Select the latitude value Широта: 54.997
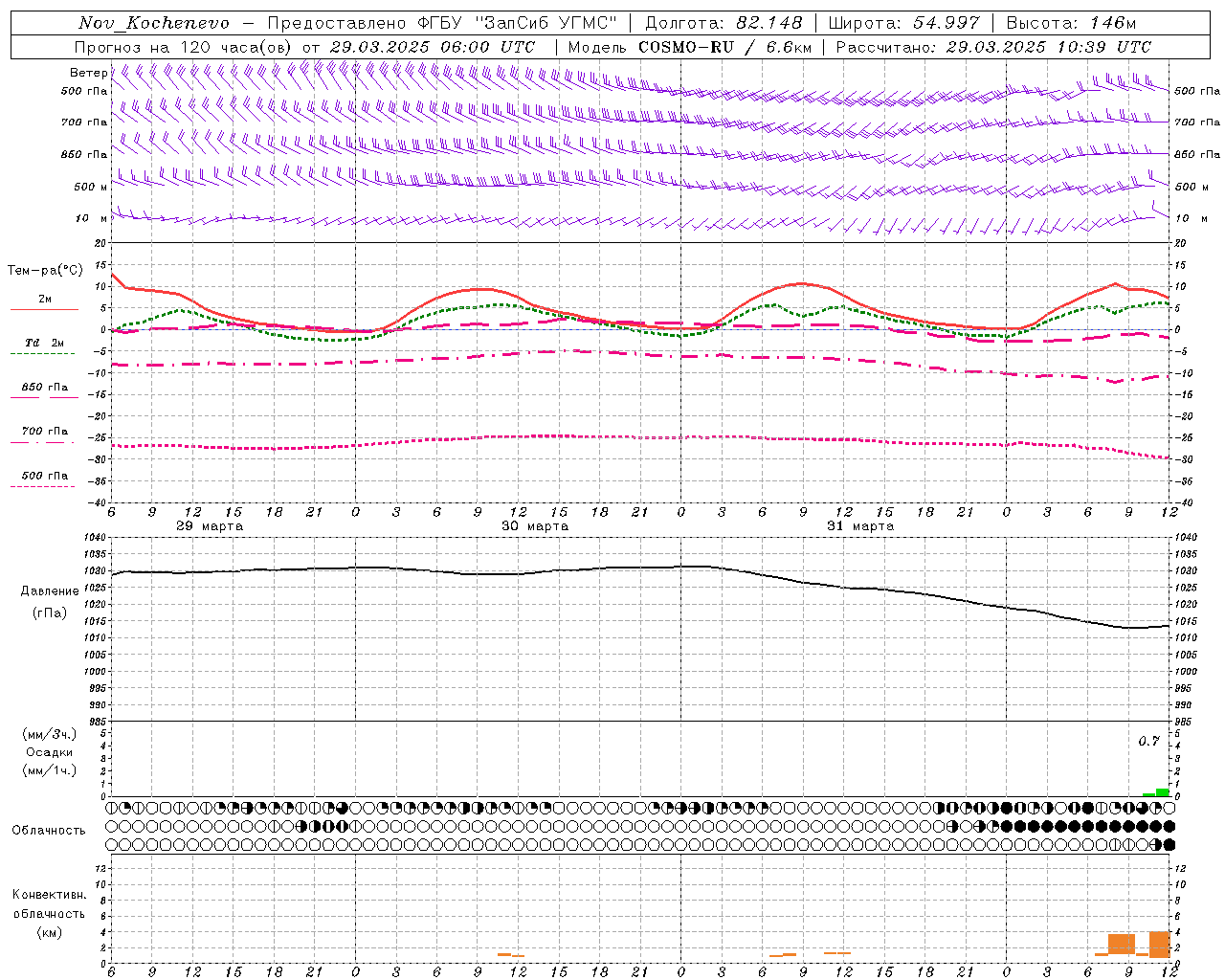Viewport: 1225px width, 980px height. tap(903, 23)
